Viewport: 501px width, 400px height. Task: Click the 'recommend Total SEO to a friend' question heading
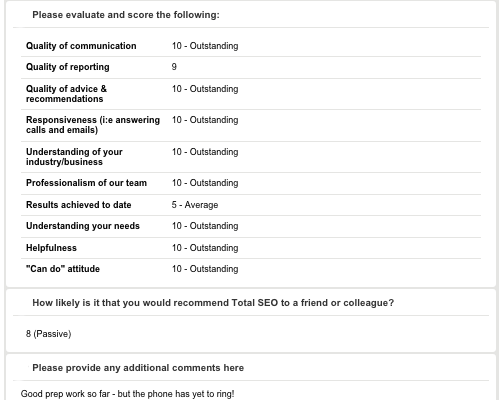click(x=213, y=303)
